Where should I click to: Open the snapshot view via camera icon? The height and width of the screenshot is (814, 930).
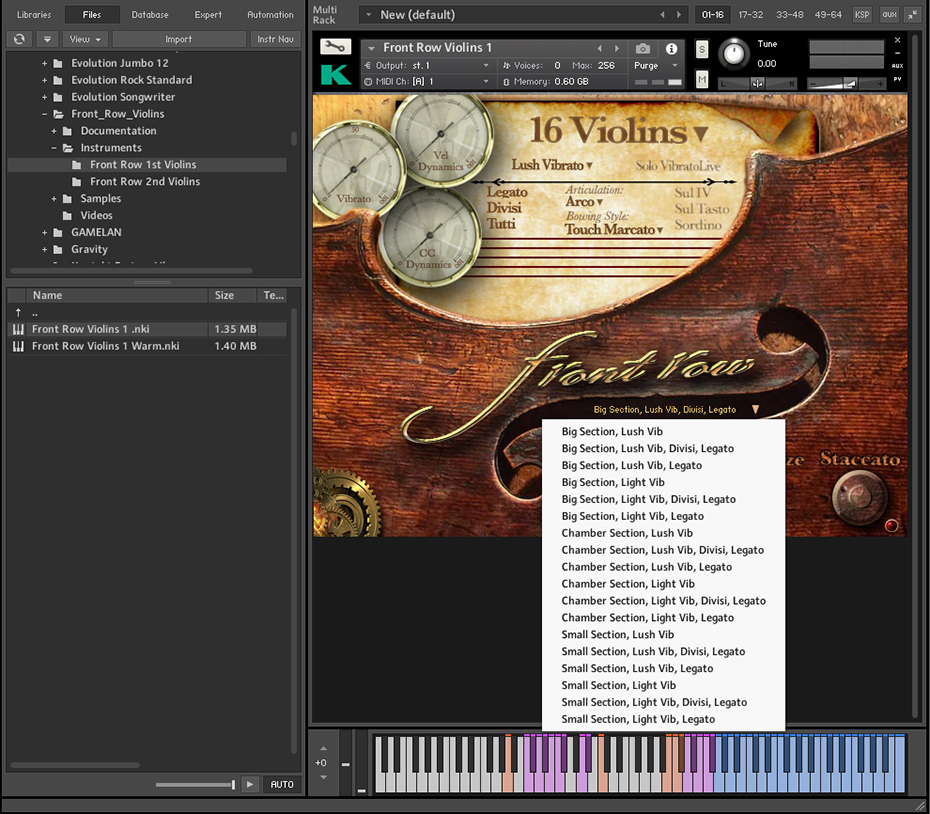pyautogui.click(x=643, y=49)
